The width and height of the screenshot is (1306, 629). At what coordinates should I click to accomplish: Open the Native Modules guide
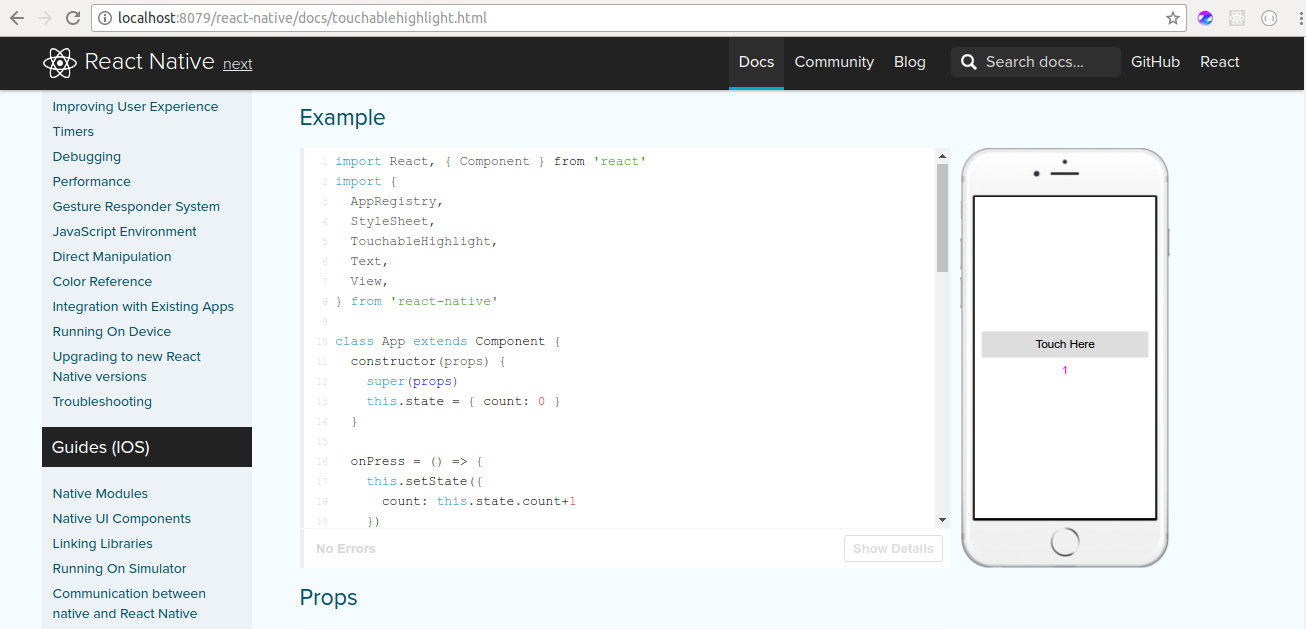click(100, 494)
